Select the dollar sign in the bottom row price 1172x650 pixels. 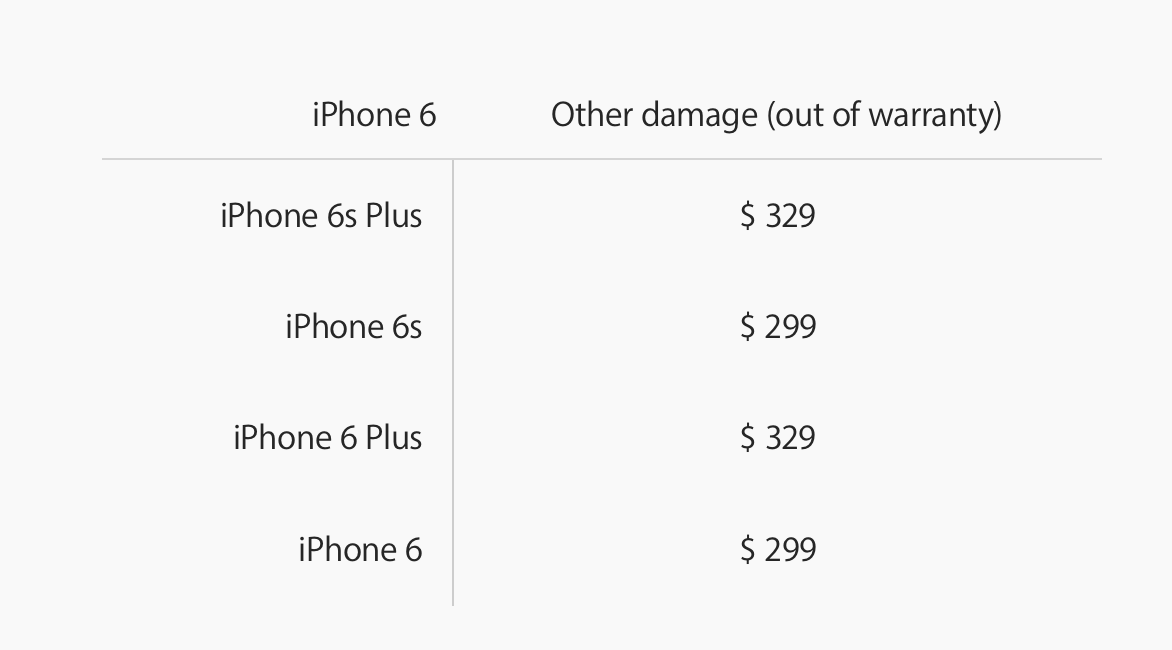[x=747, y=550]
